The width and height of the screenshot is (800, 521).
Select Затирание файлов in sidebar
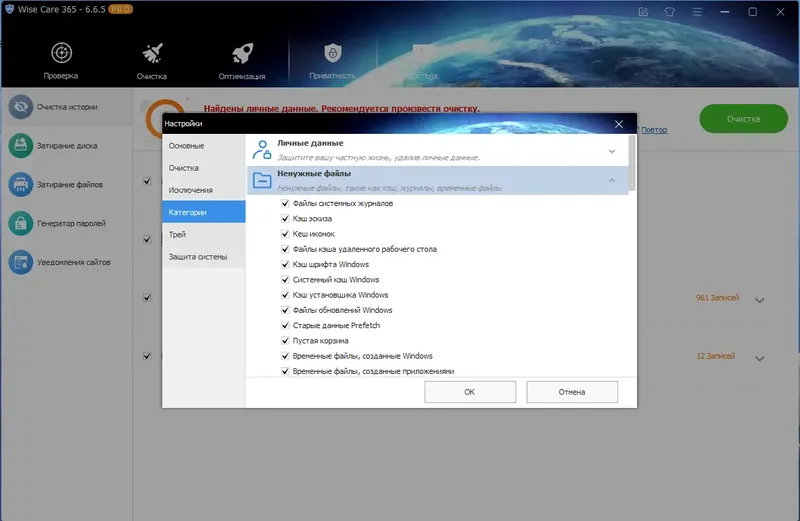tap(66, 185)
